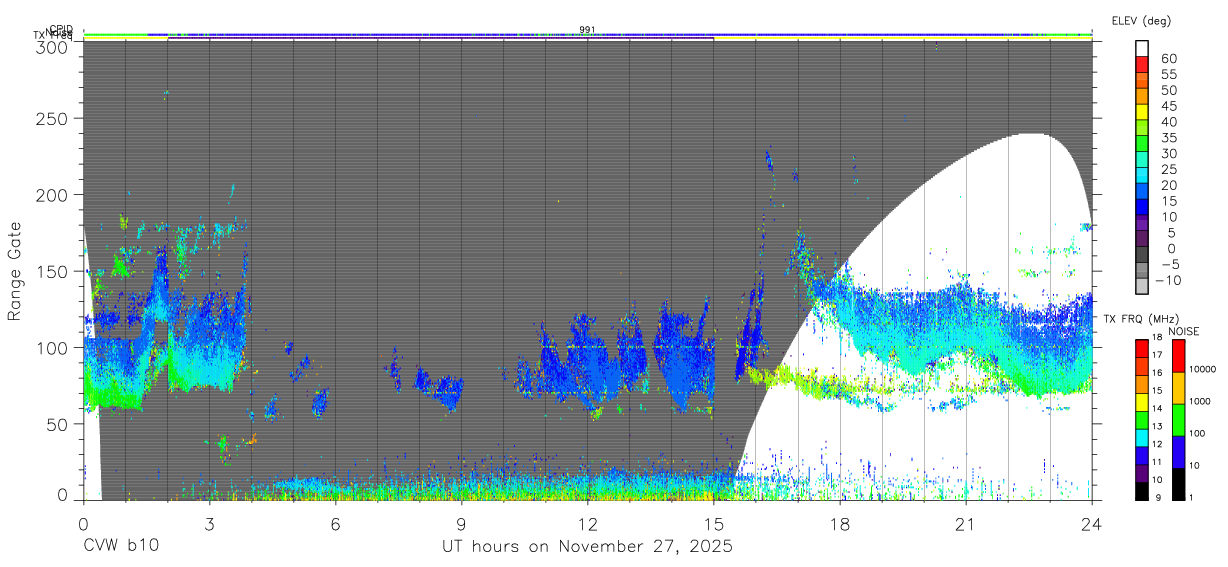Click the red swatch in ELEV color bar
Image resolution: width=1228 pixels, height=567 pixels.
pyautogui.click(x=1142, y=66)
